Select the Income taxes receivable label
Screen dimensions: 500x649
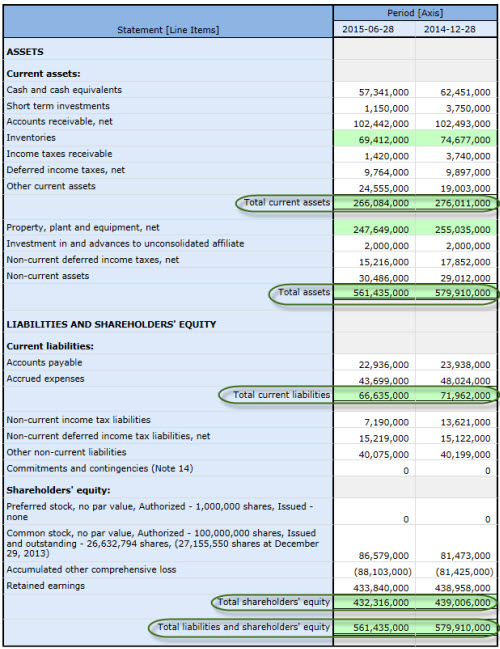(x=59, y=154)
